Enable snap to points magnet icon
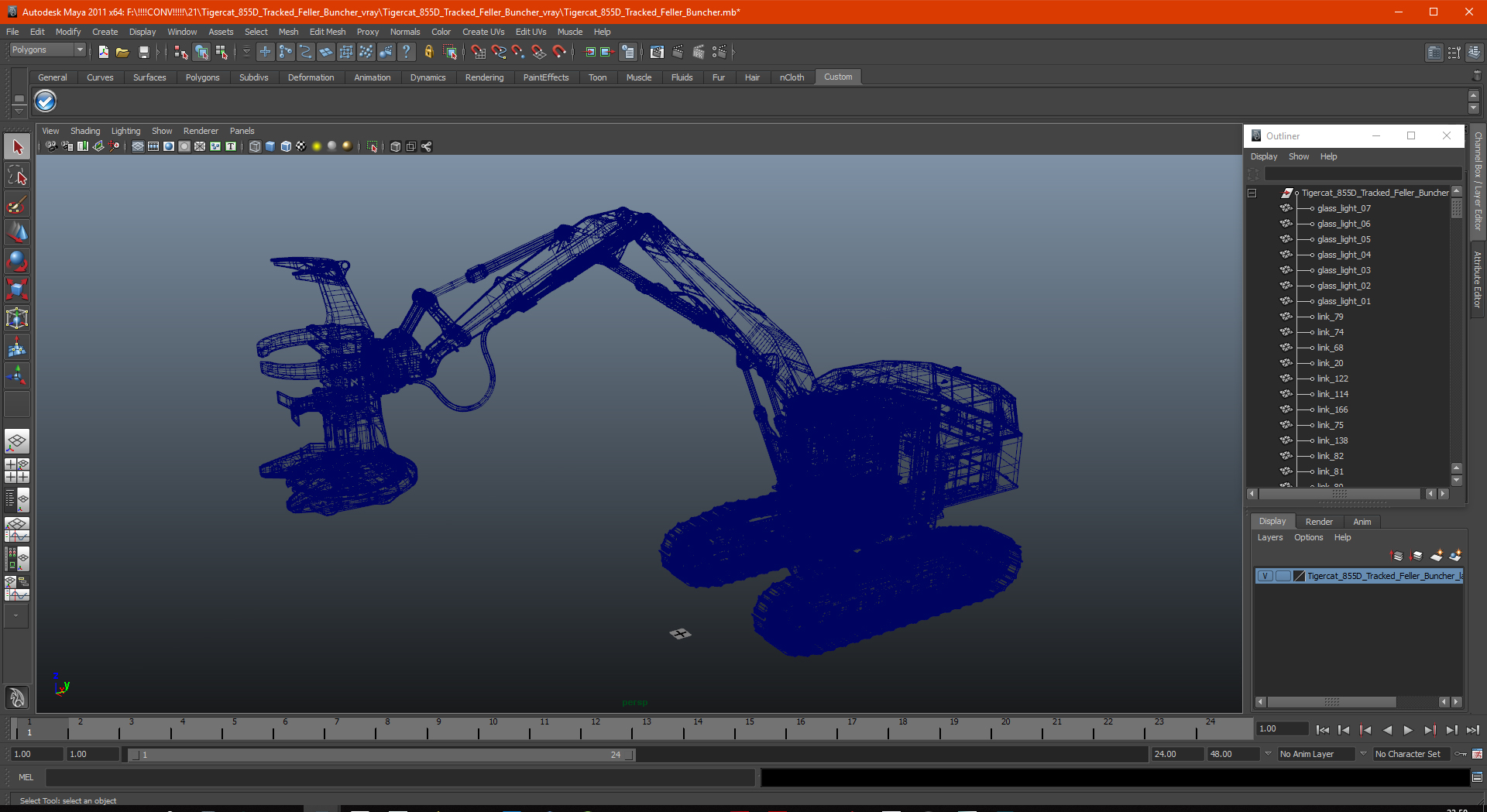The image size is (1487, 812). click(518, 52)
